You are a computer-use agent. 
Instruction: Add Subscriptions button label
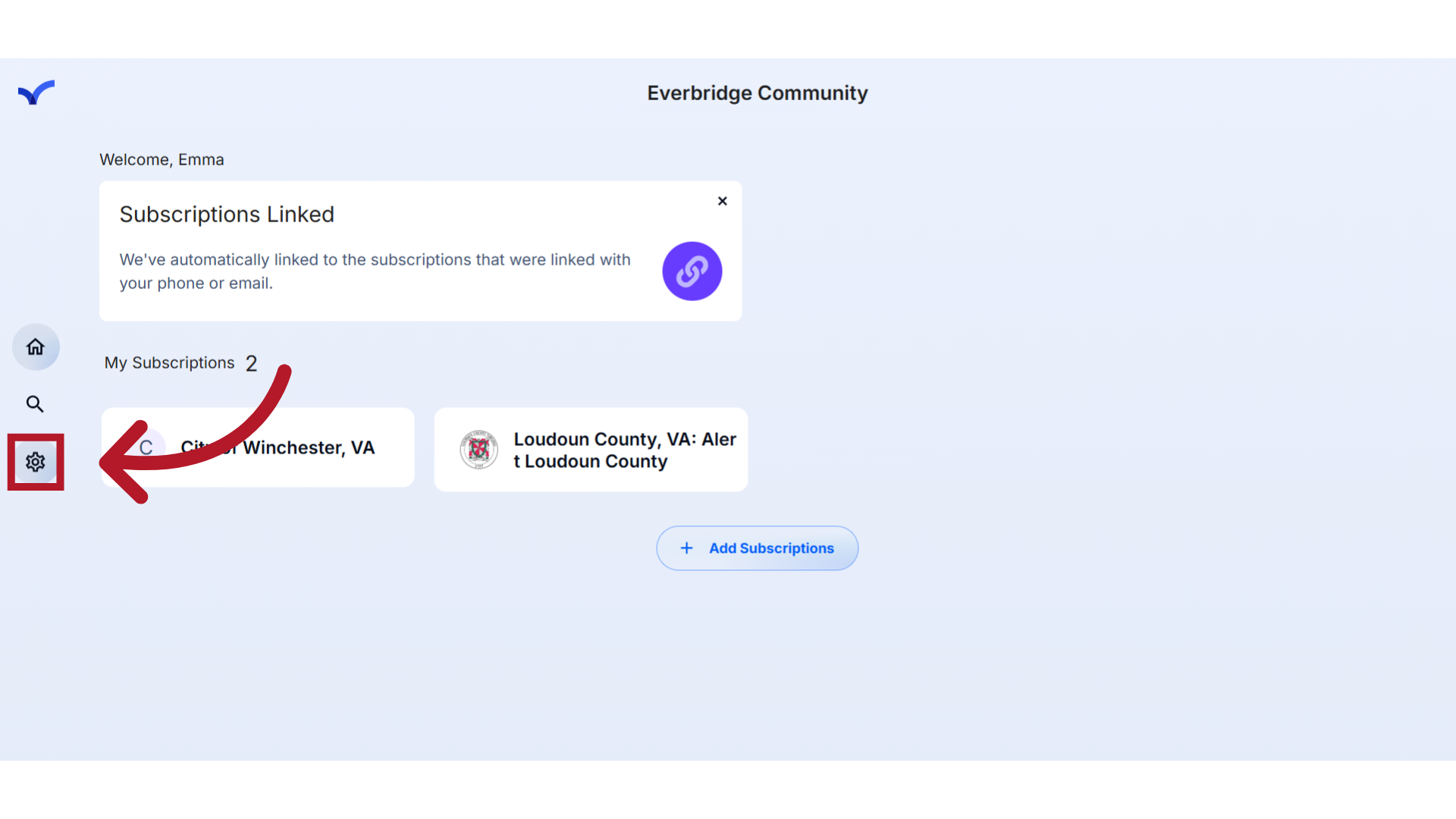pos(771,548)
